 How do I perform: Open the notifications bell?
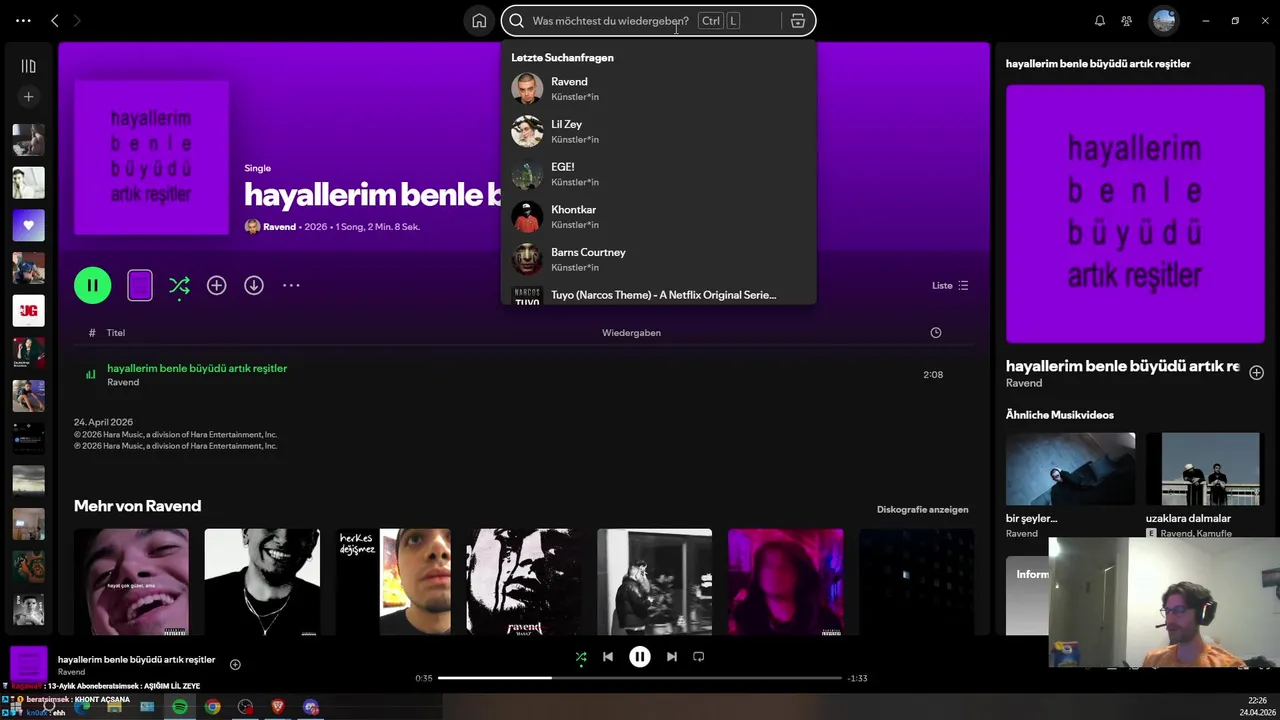[1100, 21]
